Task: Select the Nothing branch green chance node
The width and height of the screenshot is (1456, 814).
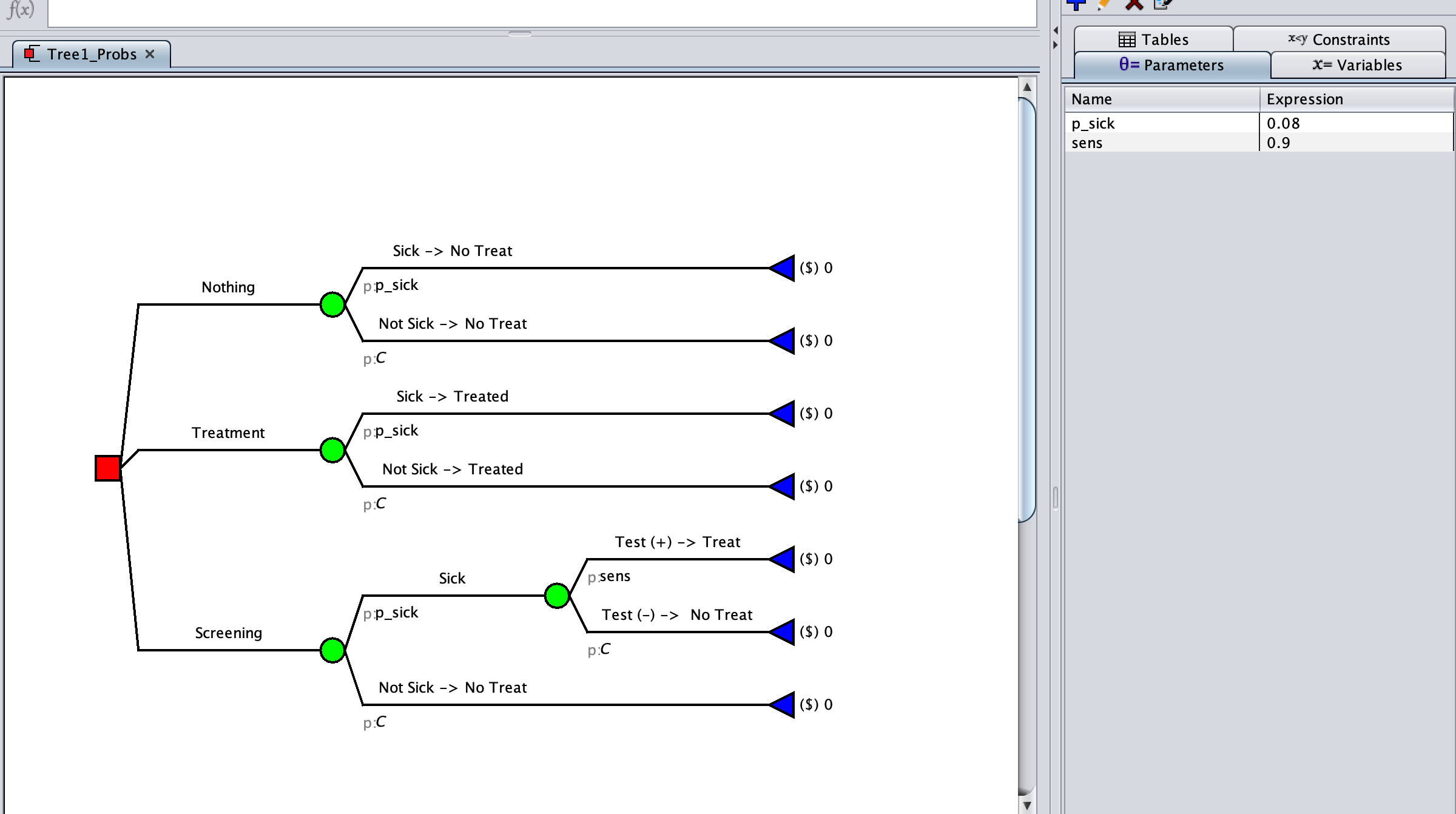Action: [332, 304]
